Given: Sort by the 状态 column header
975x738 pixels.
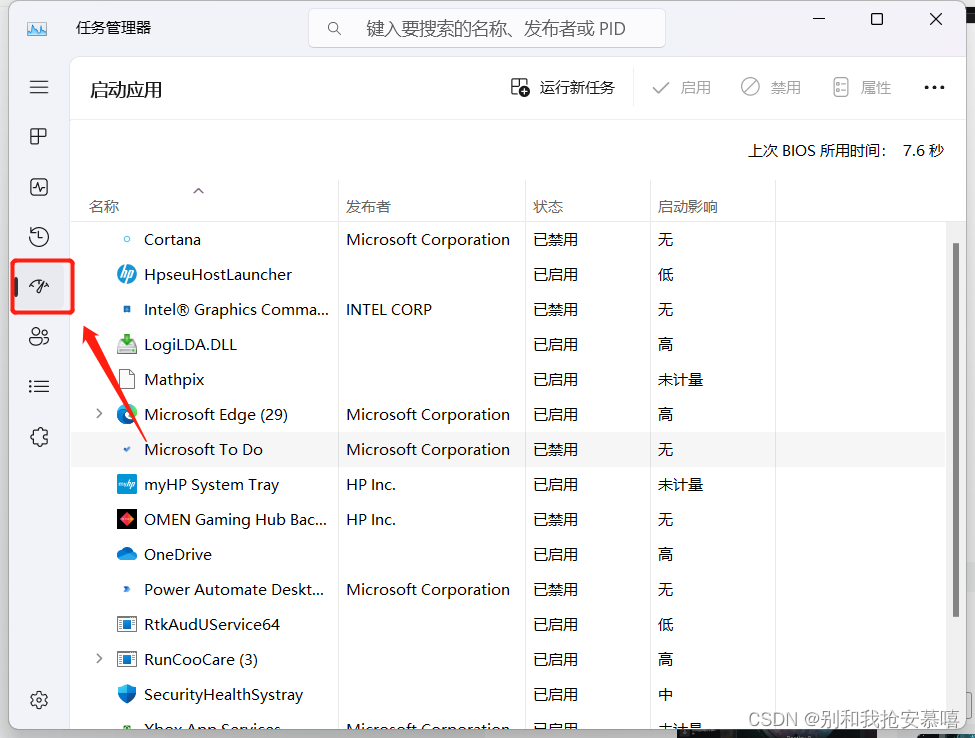Looking at the screenshot, I should click(x=588, y=201).
